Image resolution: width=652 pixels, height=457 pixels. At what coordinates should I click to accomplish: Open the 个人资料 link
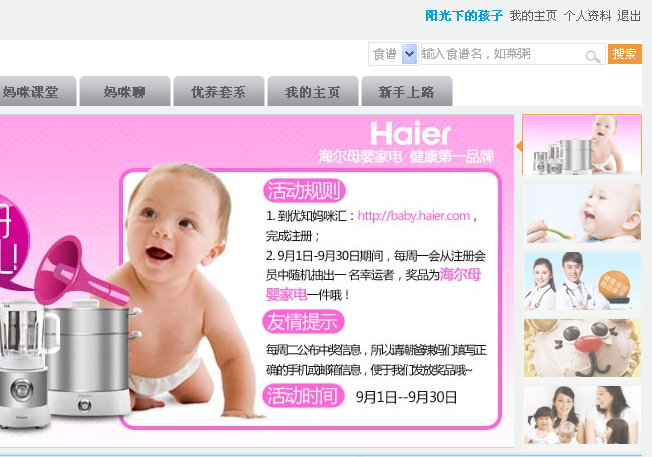point(587,16)
